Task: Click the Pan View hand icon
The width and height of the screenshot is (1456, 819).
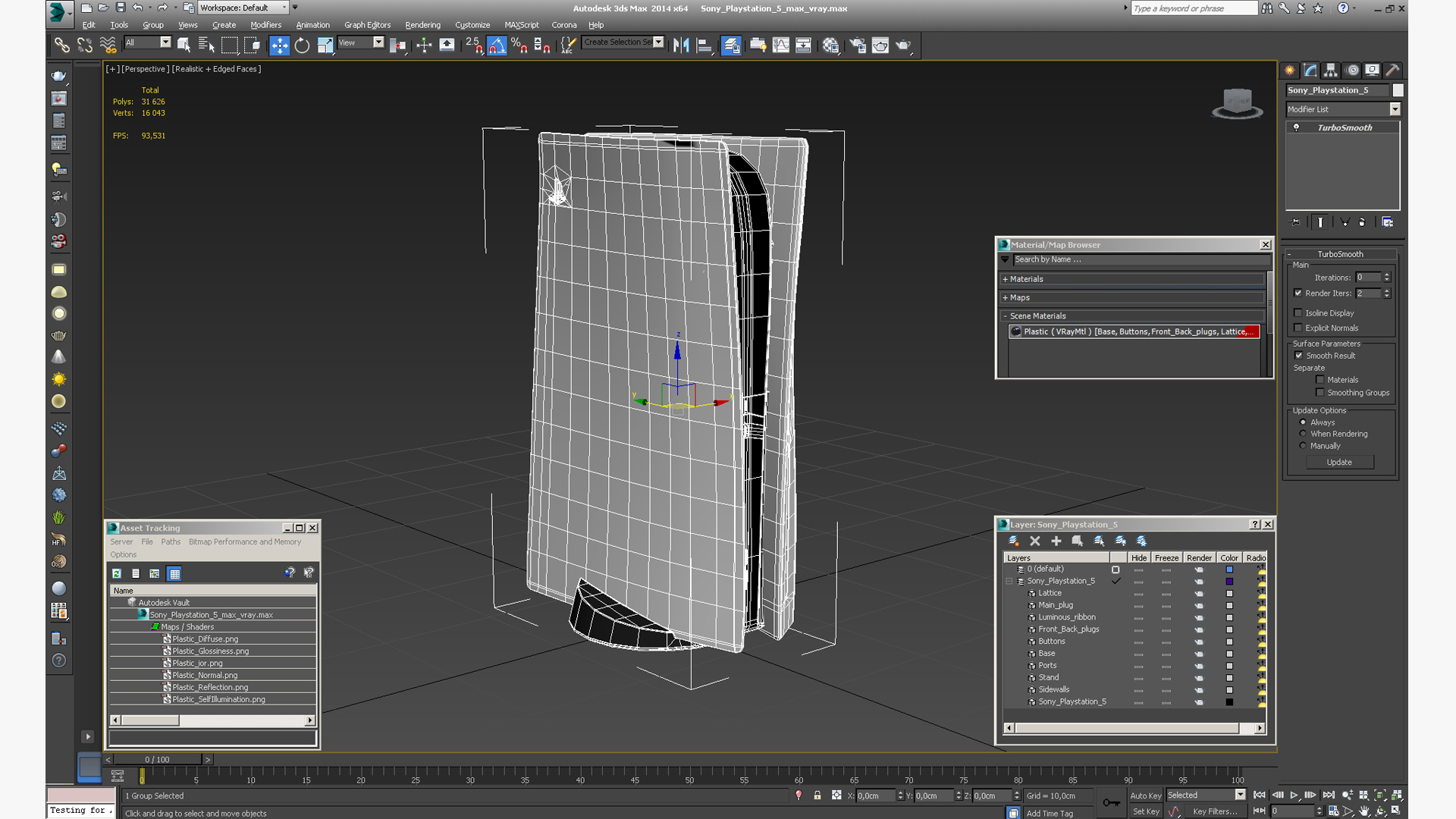Action: (x=1364, y=811)
